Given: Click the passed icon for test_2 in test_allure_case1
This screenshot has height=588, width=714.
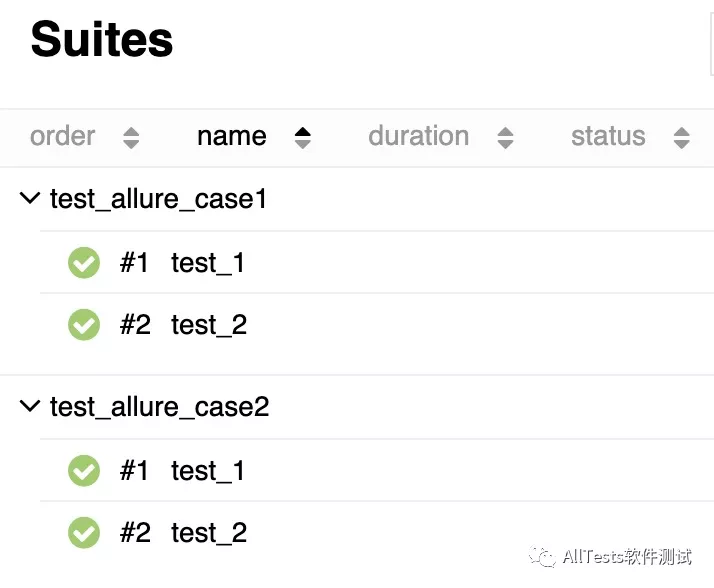Looking at the screenshot, I should click(84, 325).
